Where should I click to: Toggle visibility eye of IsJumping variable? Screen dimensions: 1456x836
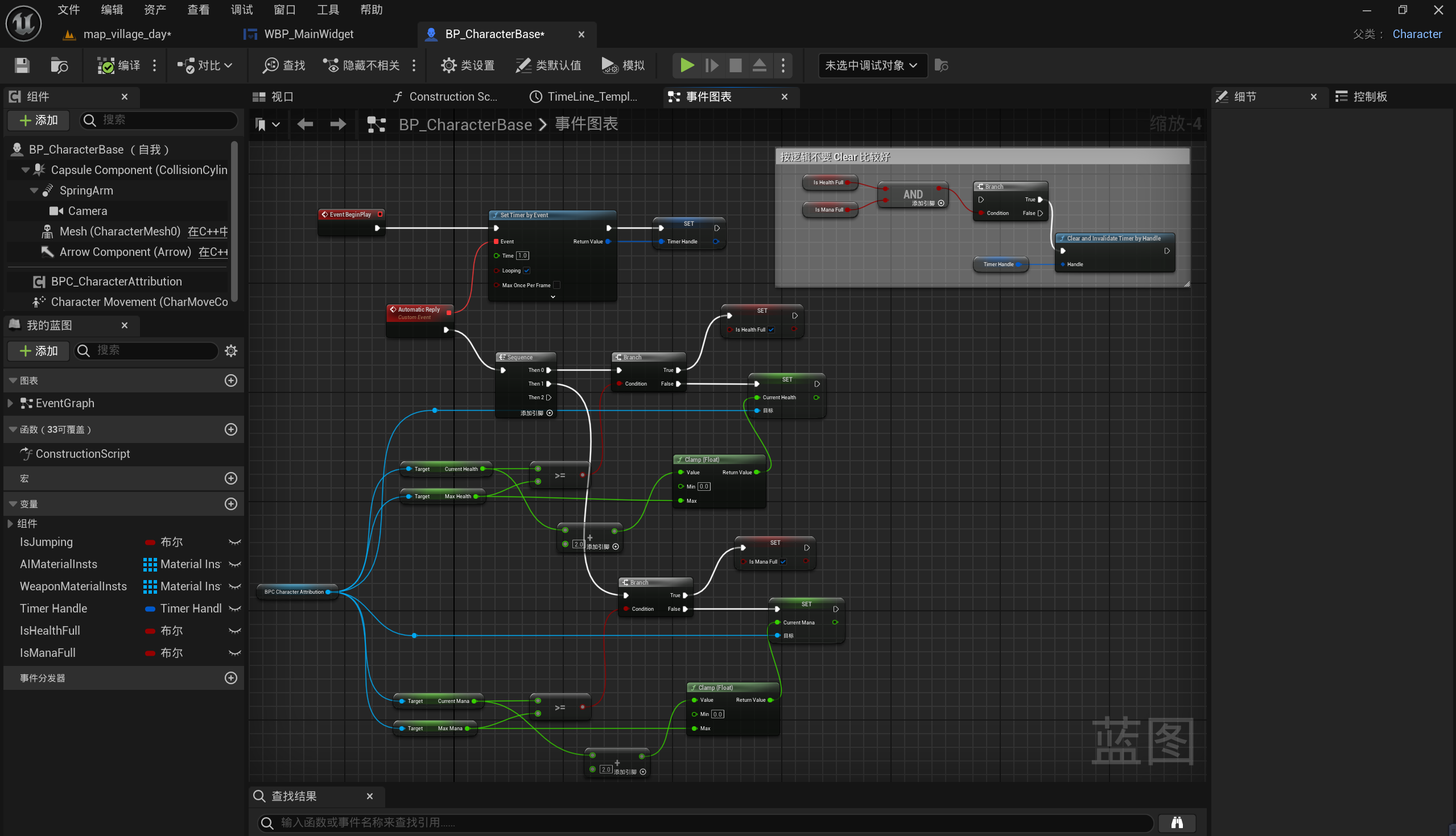click(x=234, y=542)
